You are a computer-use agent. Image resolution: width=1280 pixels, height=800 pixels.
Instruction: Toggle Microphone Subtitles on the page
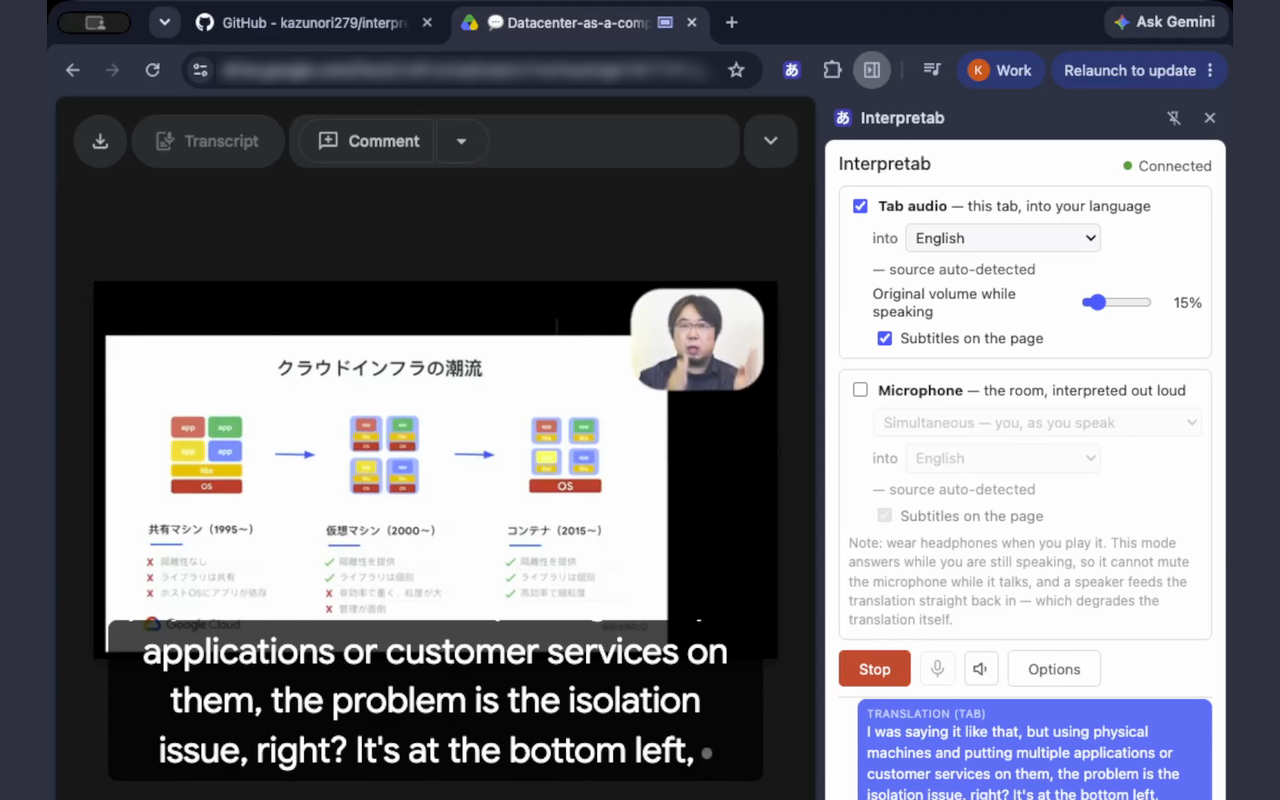[x=885, y=516]
